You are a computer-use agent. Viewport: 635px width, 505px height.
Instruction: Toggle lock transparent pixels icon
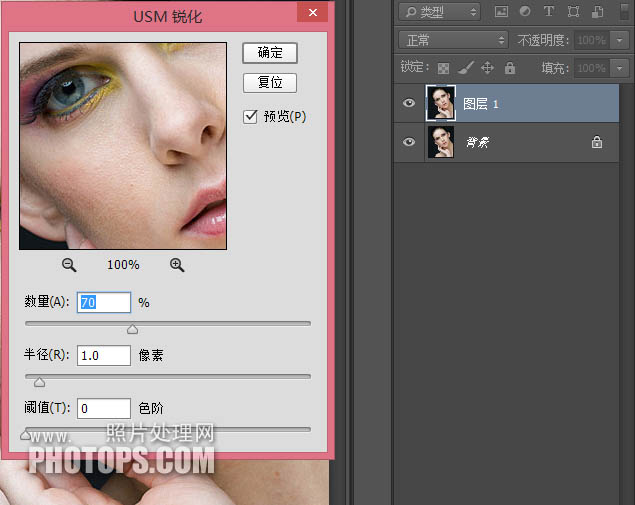pyautogui.click(x=443, y=68)
